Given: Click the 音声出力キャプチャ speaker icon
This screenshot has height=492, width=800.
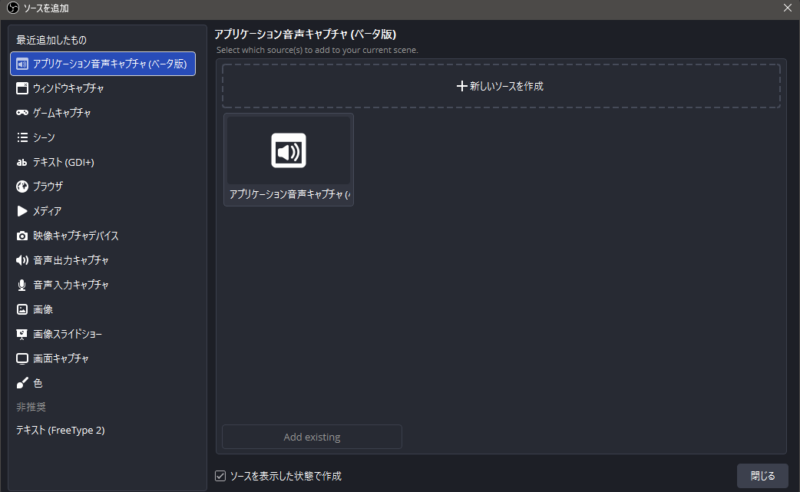Looking at the screenshot, I should coord(22,260).
